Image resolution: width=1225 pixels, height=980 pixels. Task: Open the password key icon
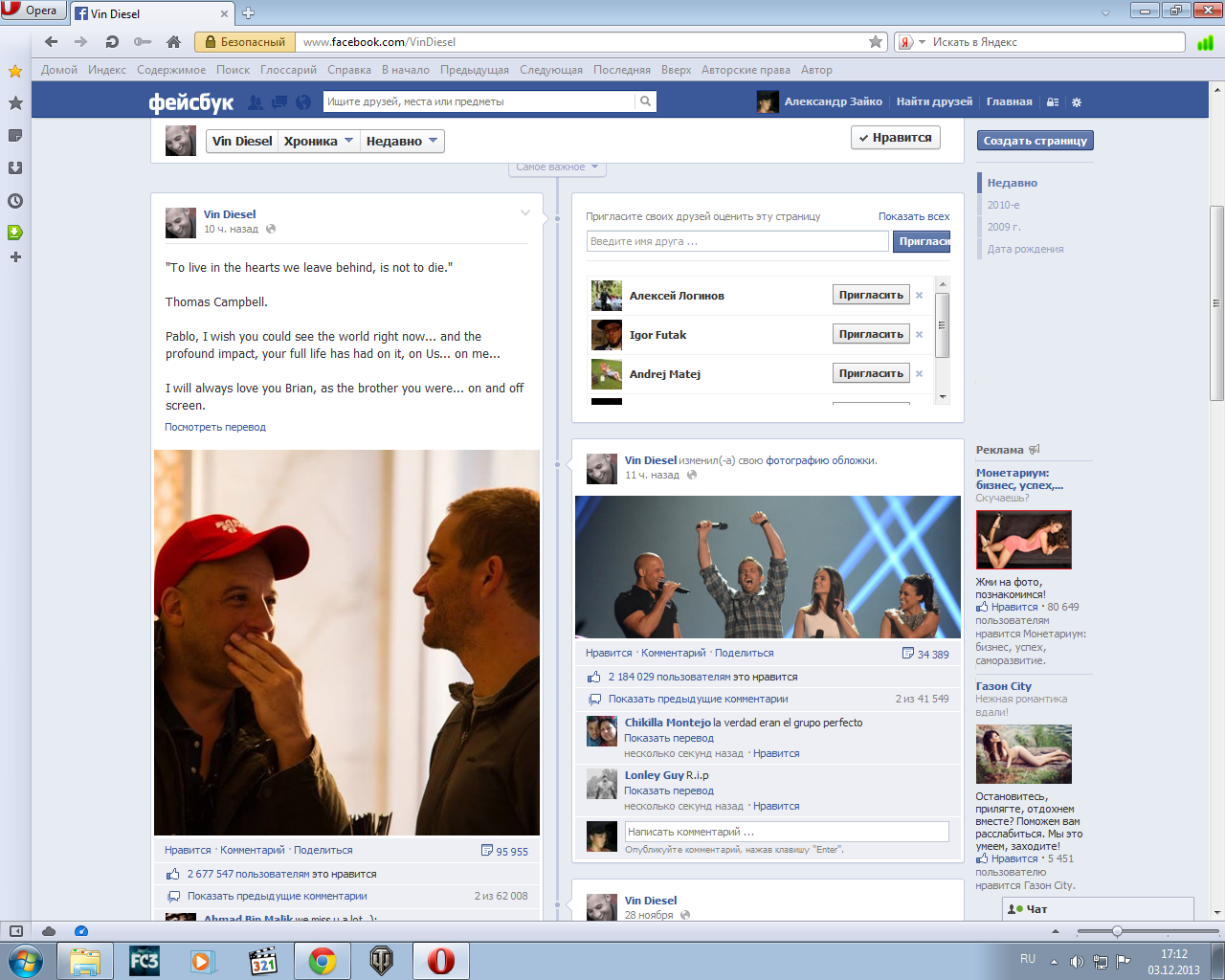(143, 42)
